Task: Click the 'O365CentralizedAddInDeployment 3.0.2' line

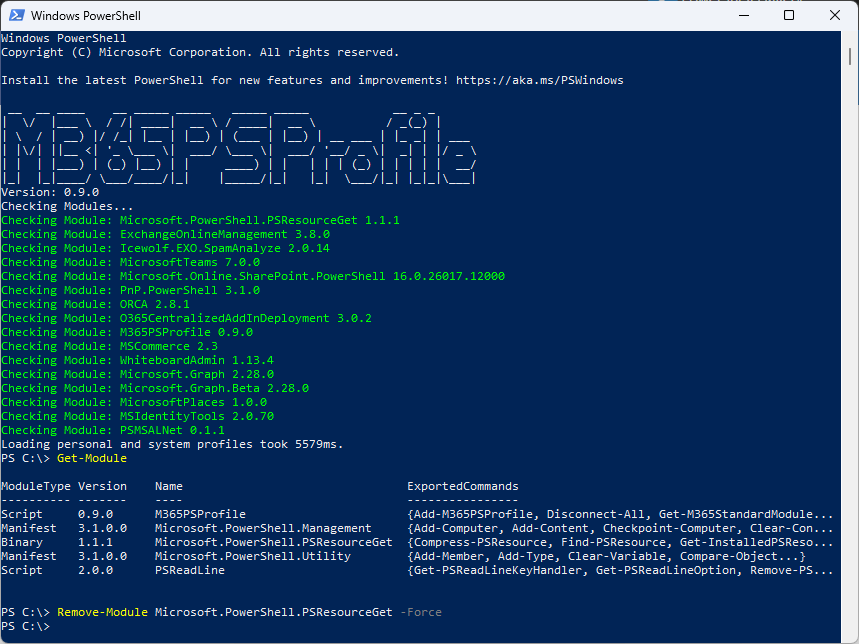Action: click(x=186, y=318)
